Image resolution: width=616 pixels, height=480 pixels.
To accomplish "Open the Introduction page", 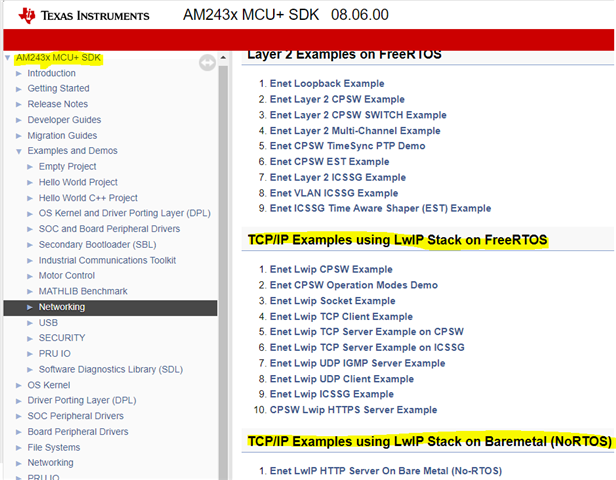I will [x=51, y=73].
